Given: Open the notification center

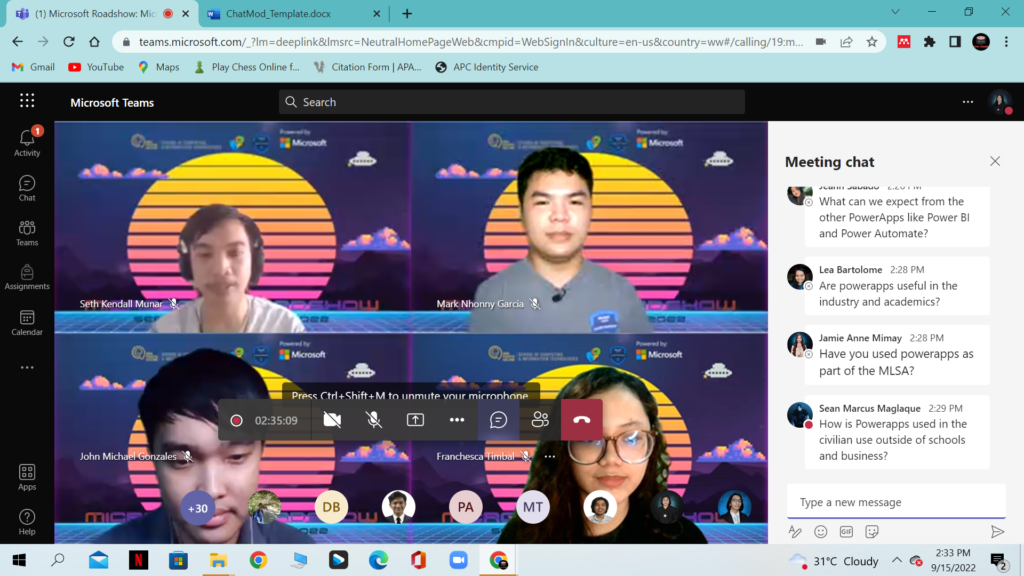Looking at the screenshot, I should [997, 561].
